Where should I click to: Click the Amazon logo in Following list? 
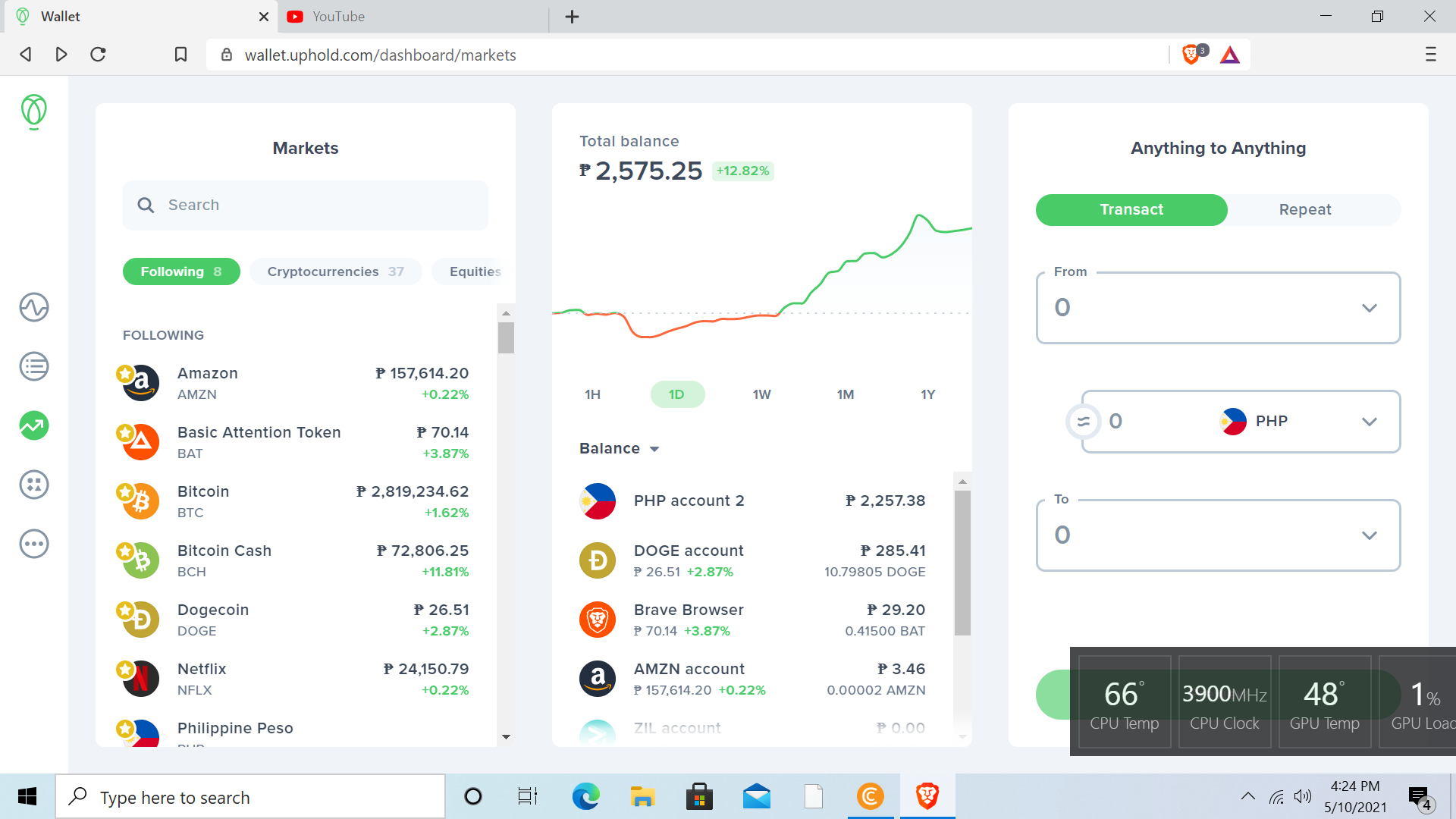tap(140, 383)
